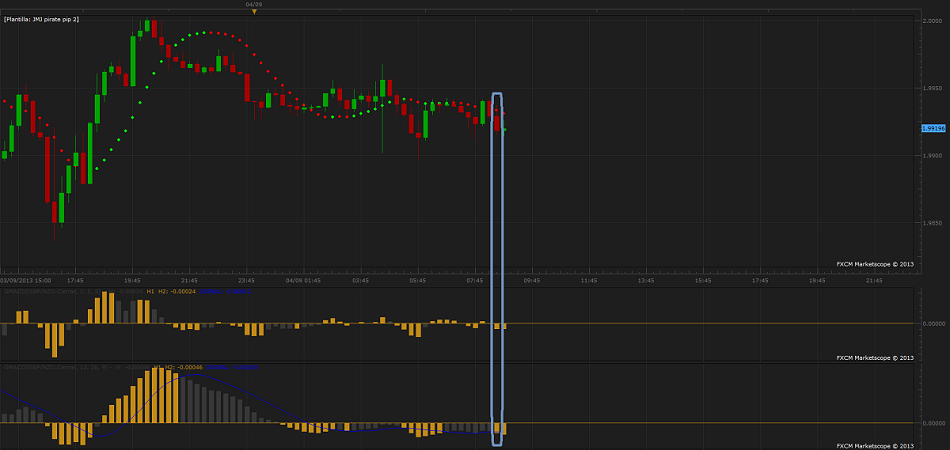This screenshot has height=450, width=950.
Task: Select the current price tag 1.99196
Action: pos(933,128)
